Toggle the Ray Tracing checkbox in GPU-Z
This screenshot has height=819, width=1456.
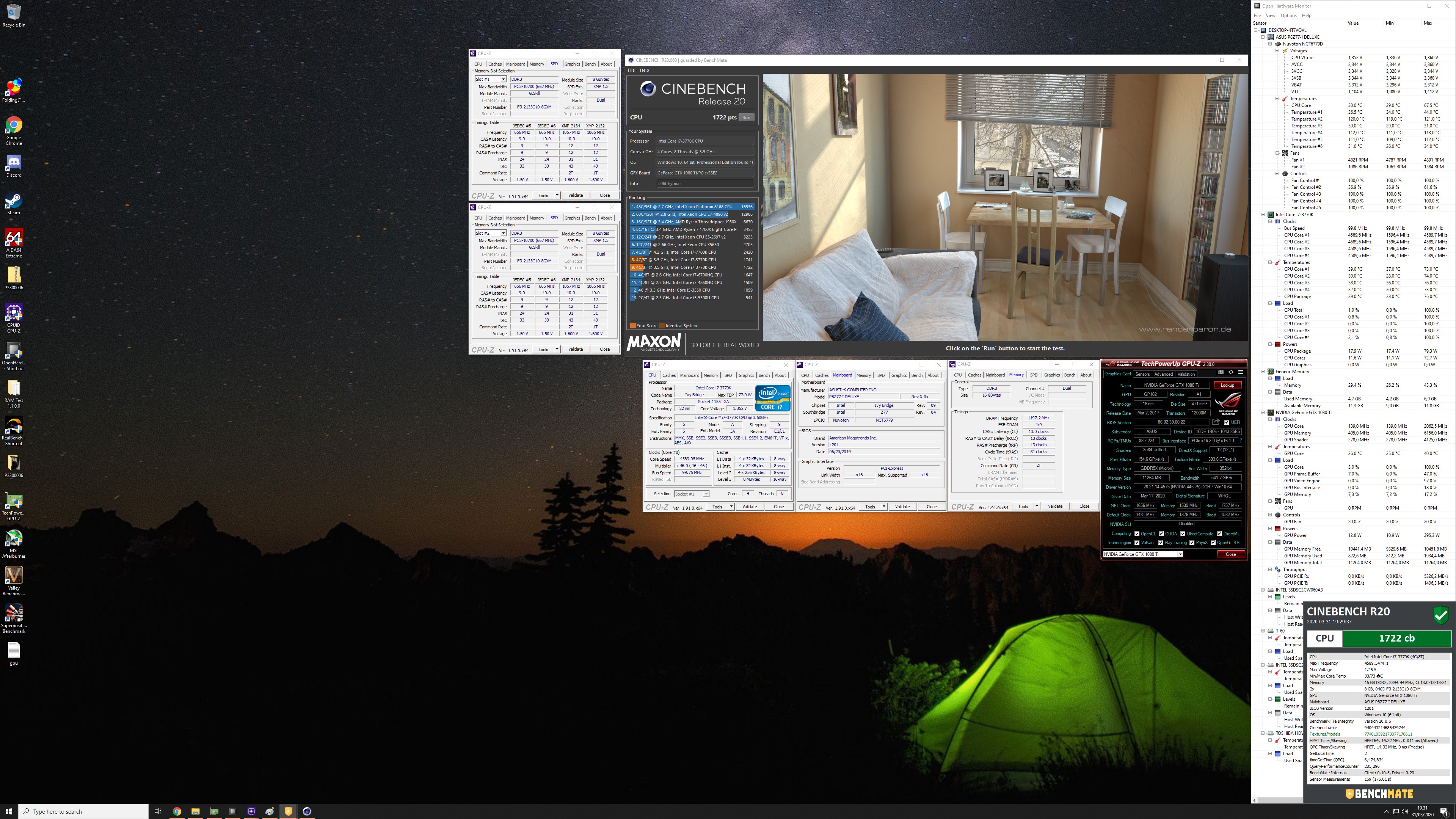(1161, 543)
